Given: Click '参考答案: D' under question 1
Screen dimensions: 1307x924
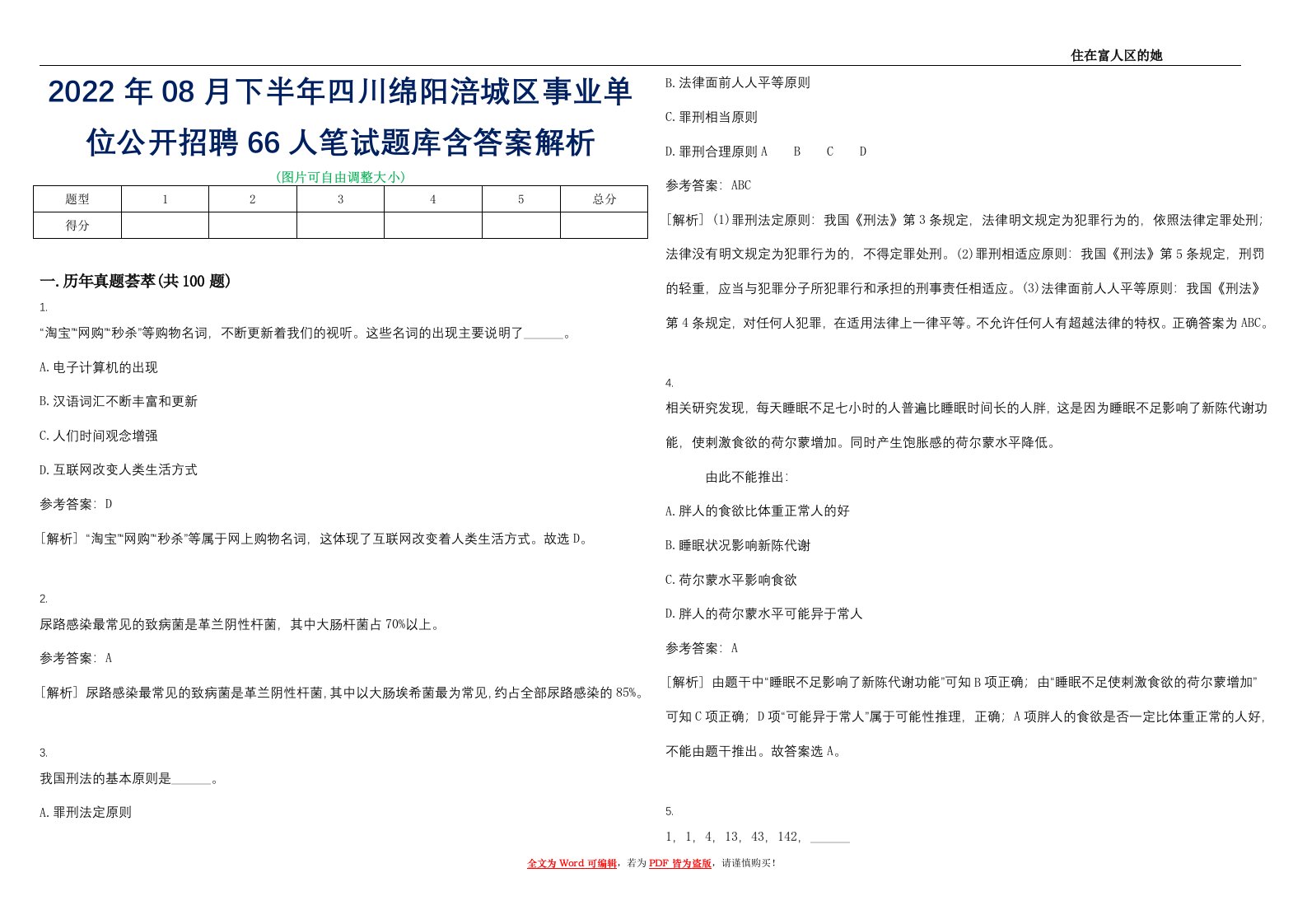Looking at the screenshot, I should 76,504.
